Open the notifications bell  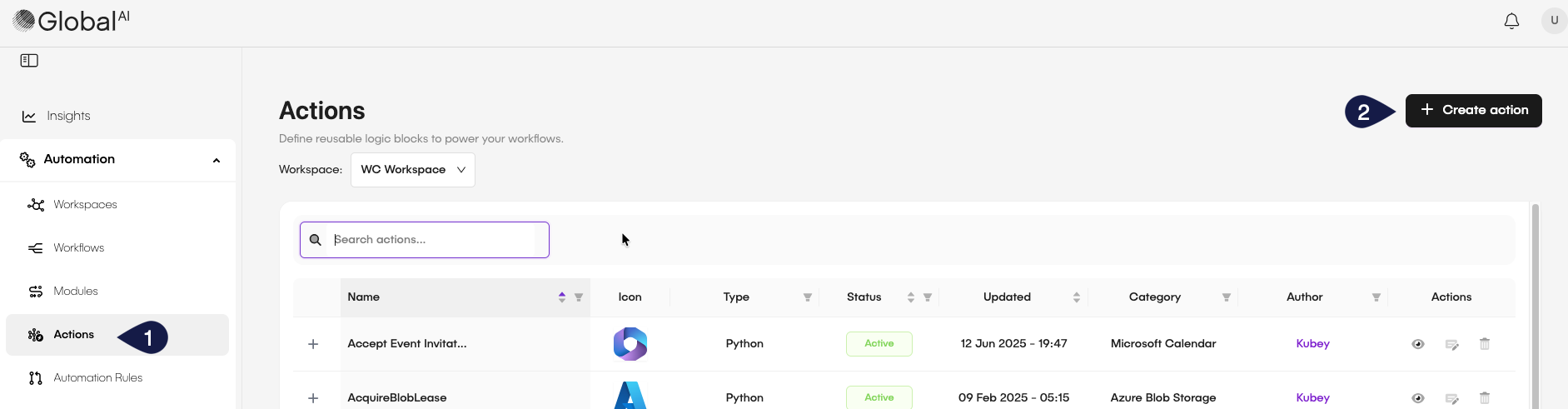(1511, 21)
